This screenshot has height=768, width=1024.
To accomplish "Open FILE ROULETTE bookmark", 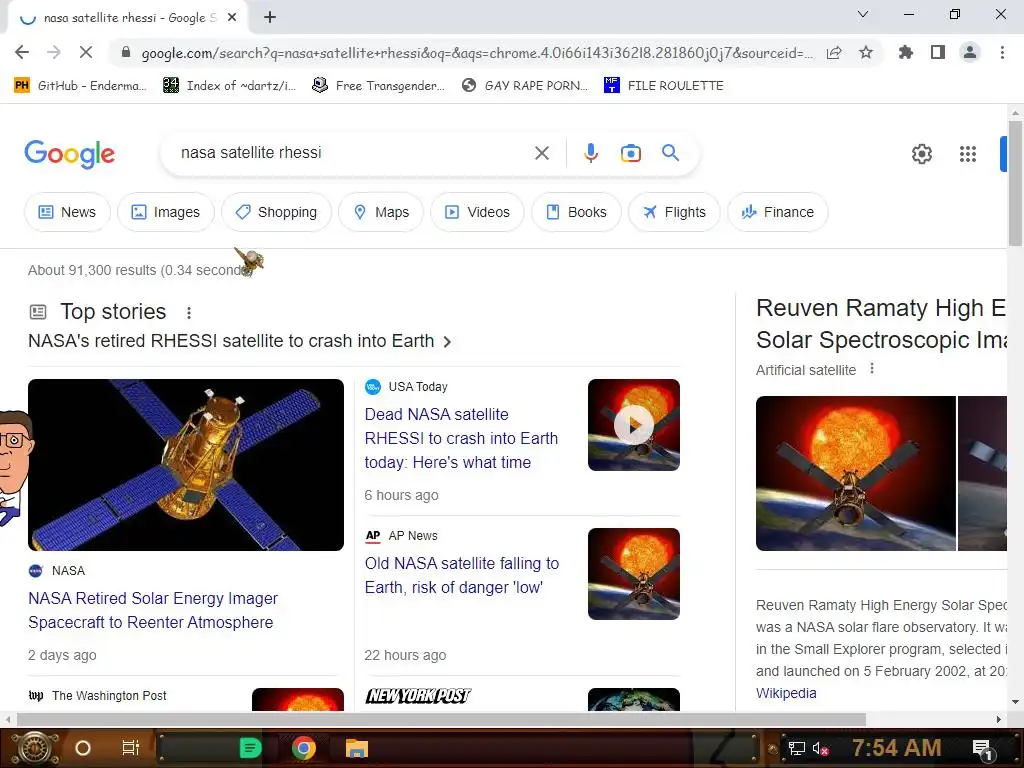I will click(664, 86).
